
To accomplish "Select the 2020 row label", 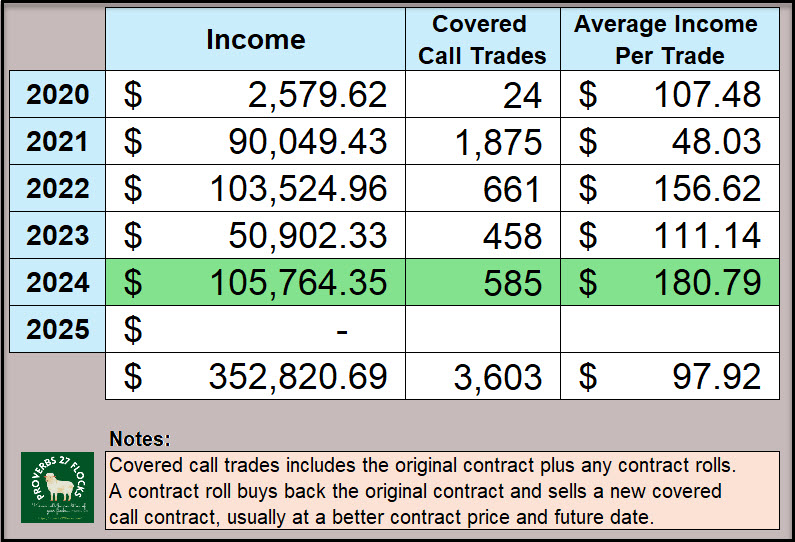I will pos(57,95).
